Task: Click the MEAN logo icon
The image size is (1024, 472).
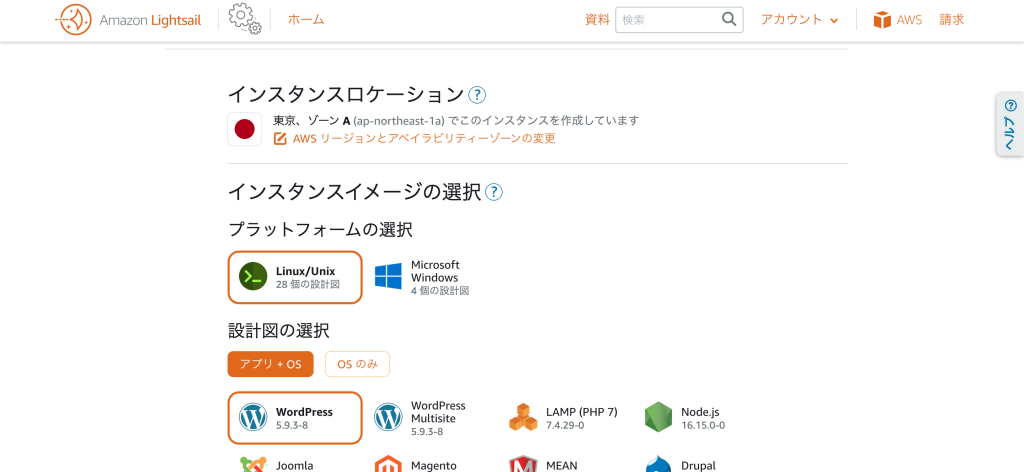Action: click(523, 464)
